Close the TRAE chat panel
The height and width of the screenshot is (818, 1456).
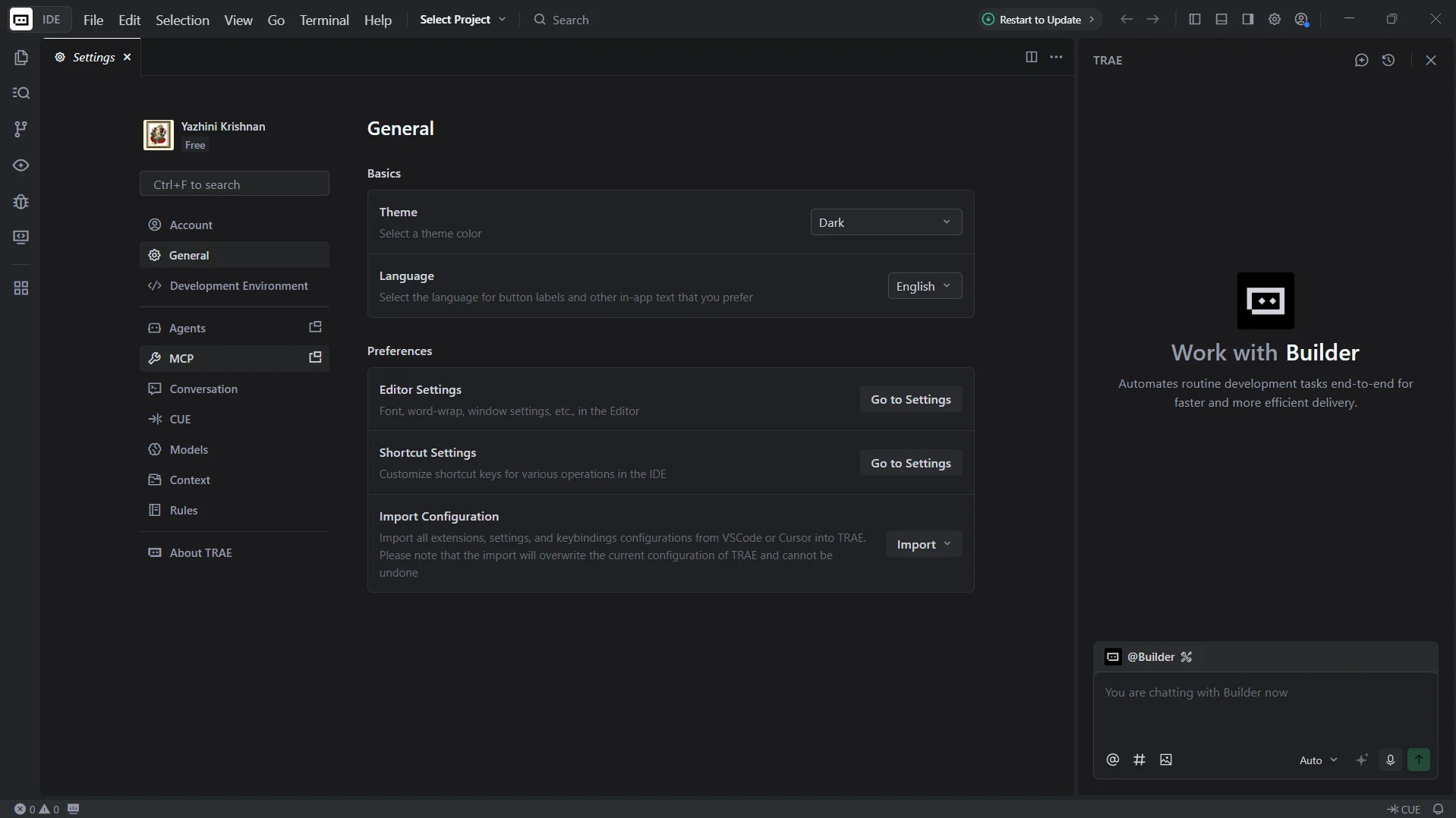click(x=1430, y=60)
